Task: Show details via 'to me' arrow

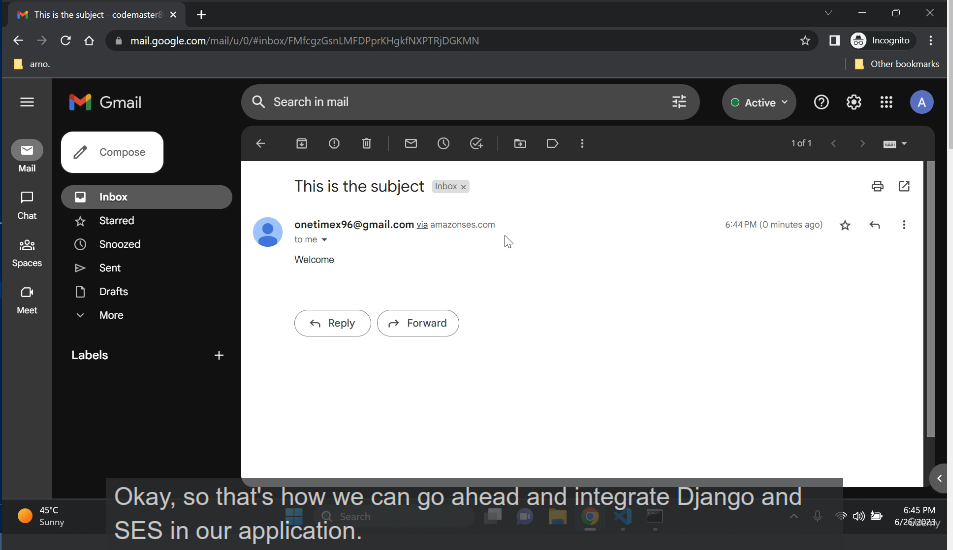Action: (x=325, y=240)
